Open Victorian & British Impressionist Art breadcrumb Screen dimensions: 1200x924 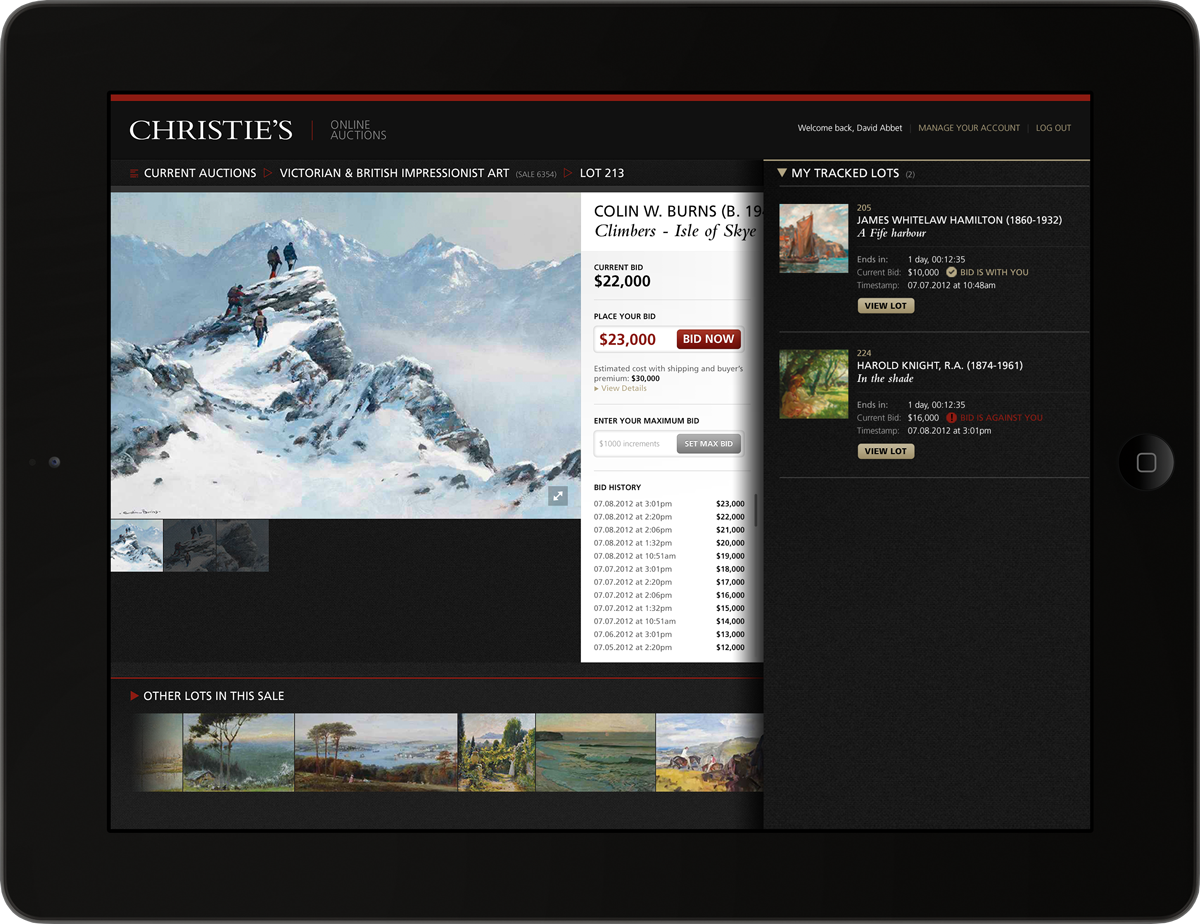tap(394, 173)
